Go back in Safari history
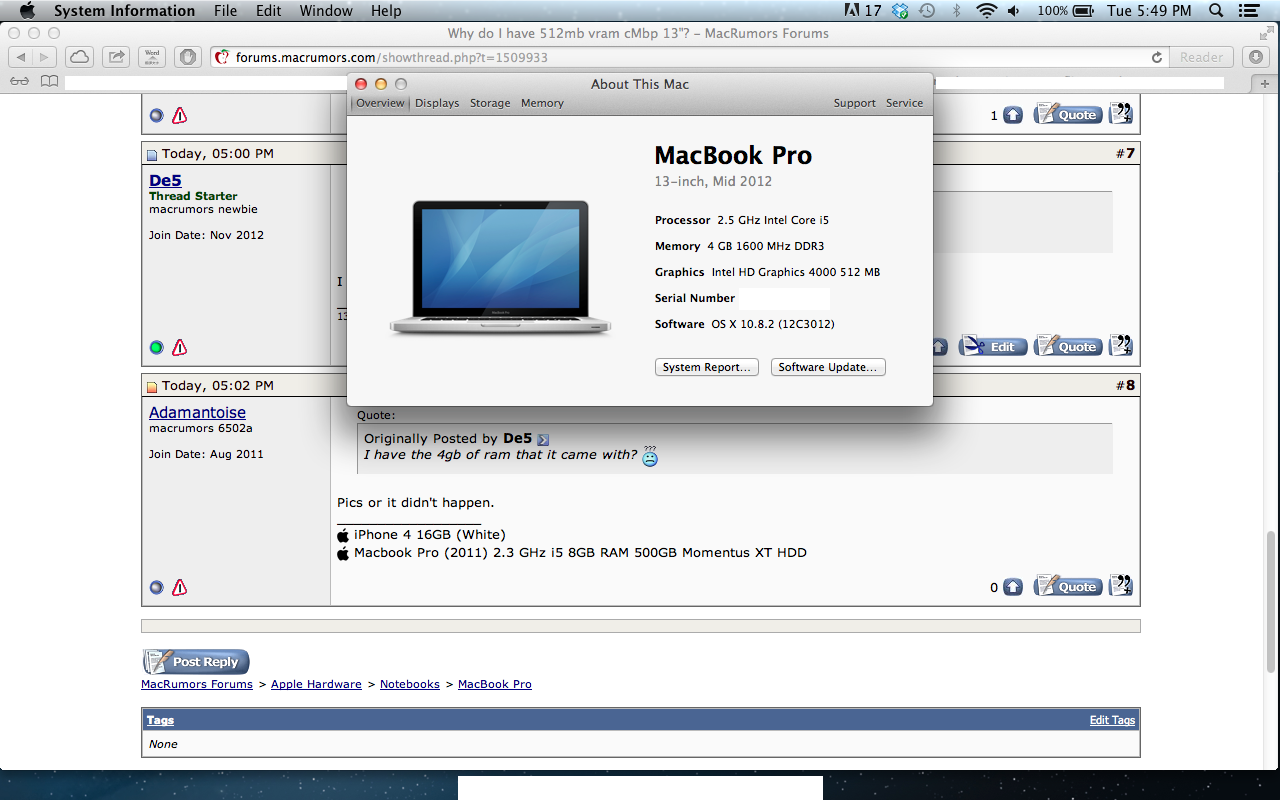Viewport: 1280px width, 800px height. (x=22, y=57)
